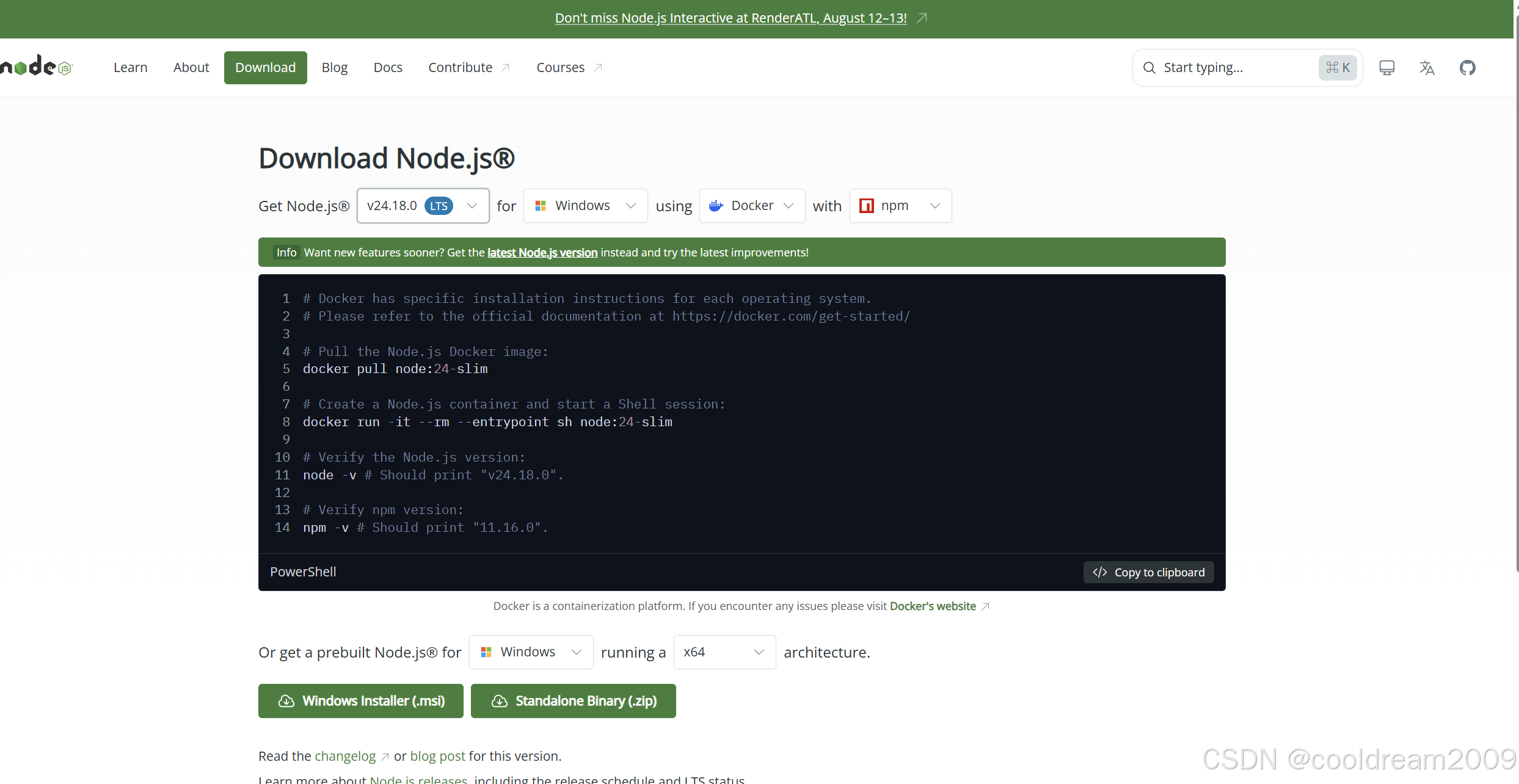Image resolution: width=1519 pixels, height=784 pixels.
Task: Click the Node.js logo
Action: click(x=37, y=66)
